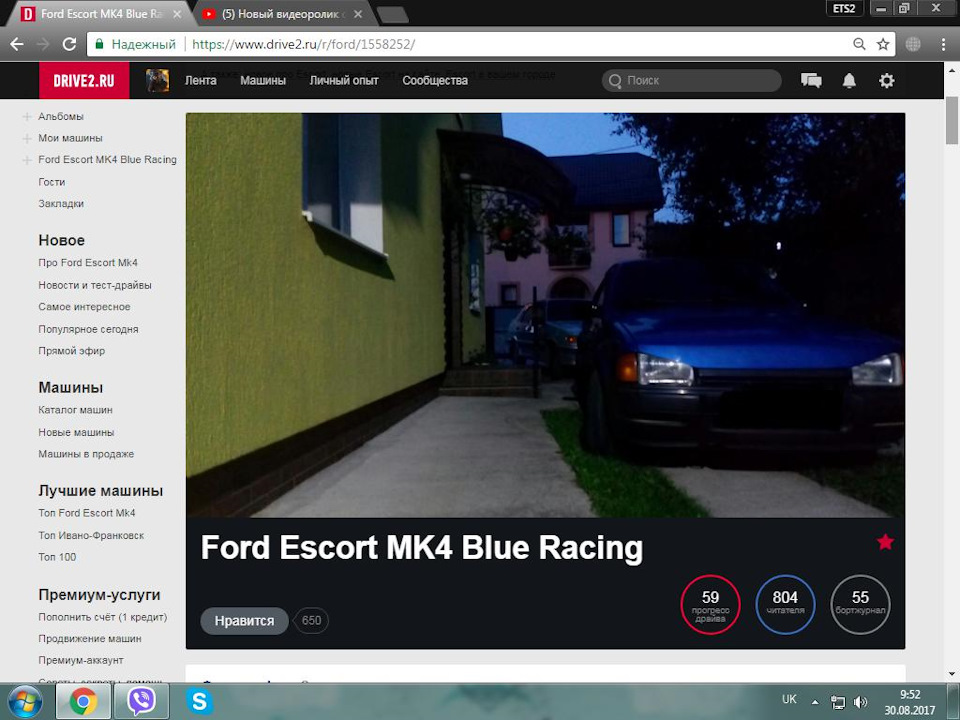Viewport: 960px width, 720px height.
Task: Open Продвижение машин link
Action: pos(90,639)
